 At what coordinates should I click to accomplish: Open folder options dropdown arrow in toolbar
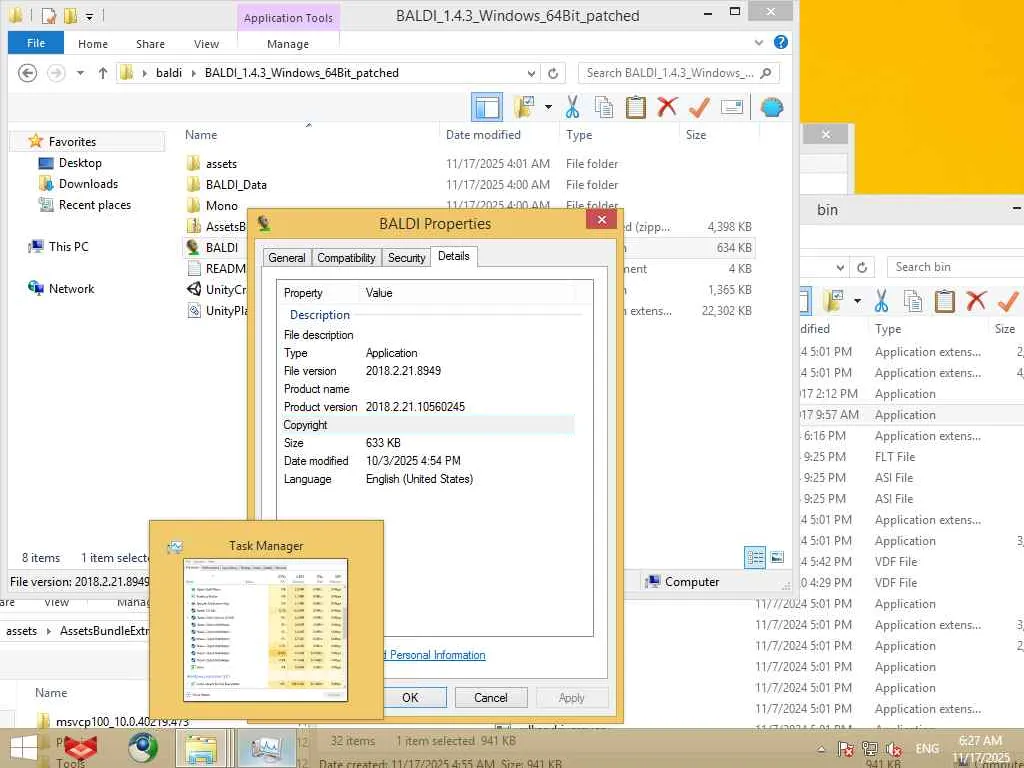(x=548, y=107)
